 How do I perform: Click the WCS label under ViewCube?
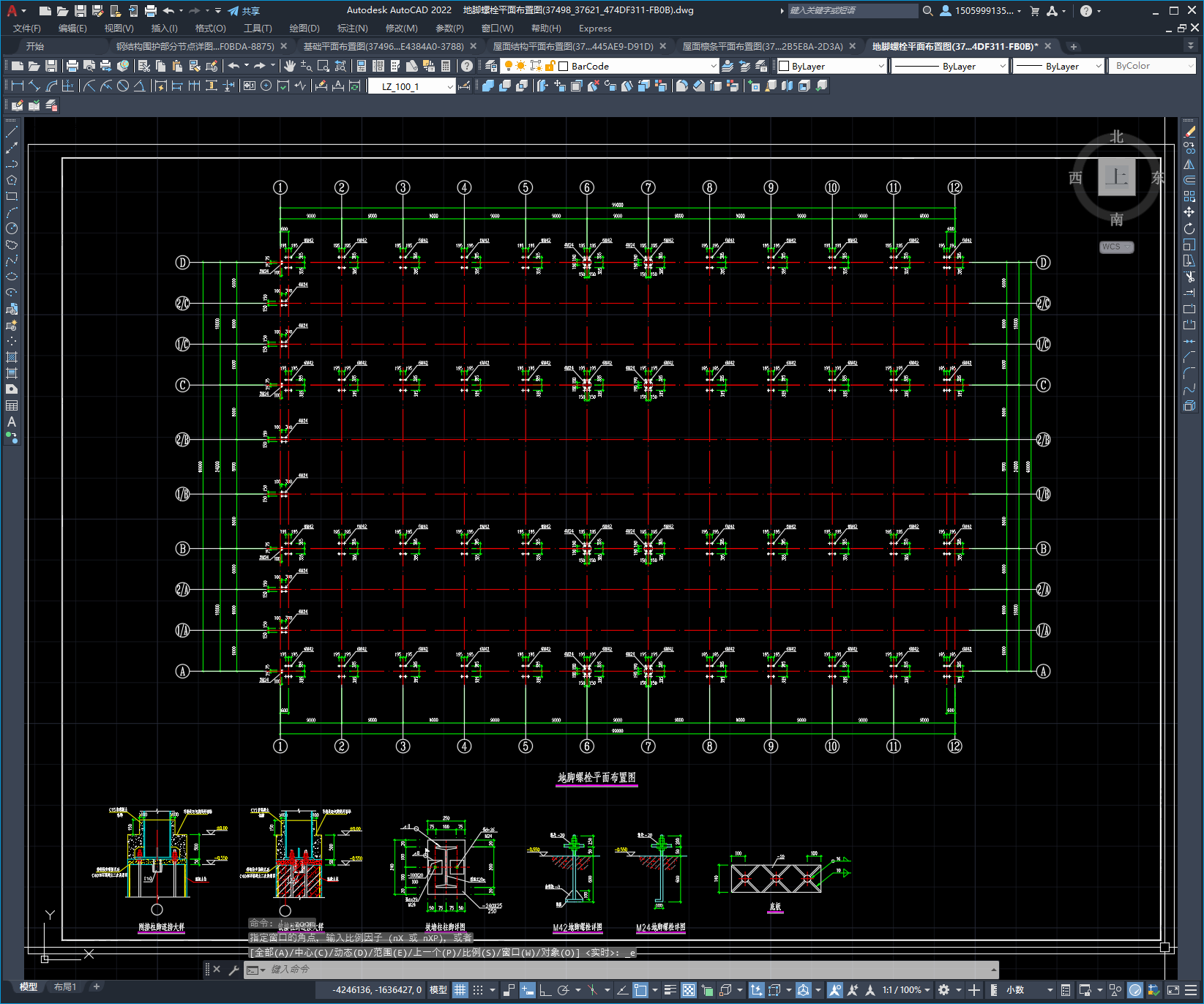point(1116,247)
